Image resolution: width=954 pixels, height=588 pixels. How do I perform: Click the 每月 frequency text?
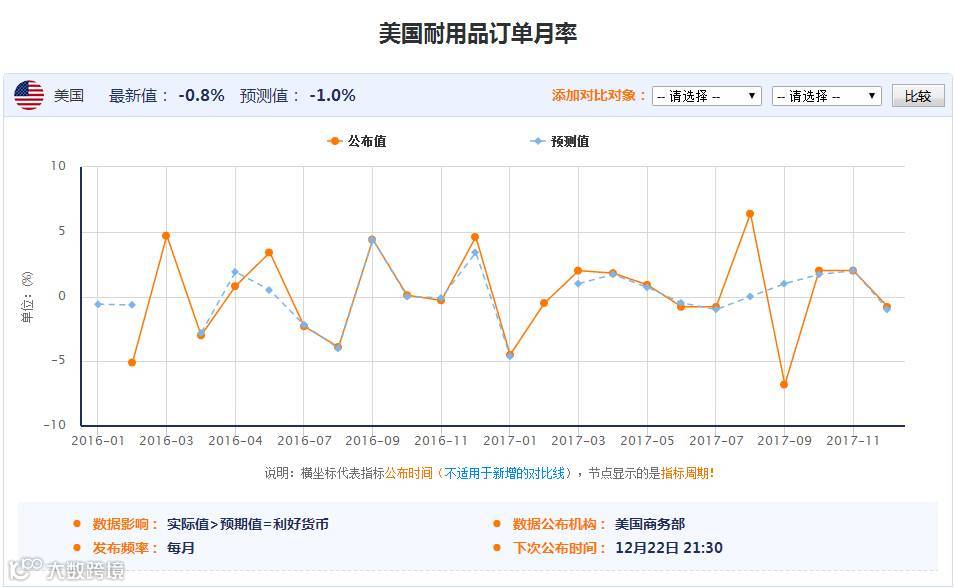[x=181, y=548]
